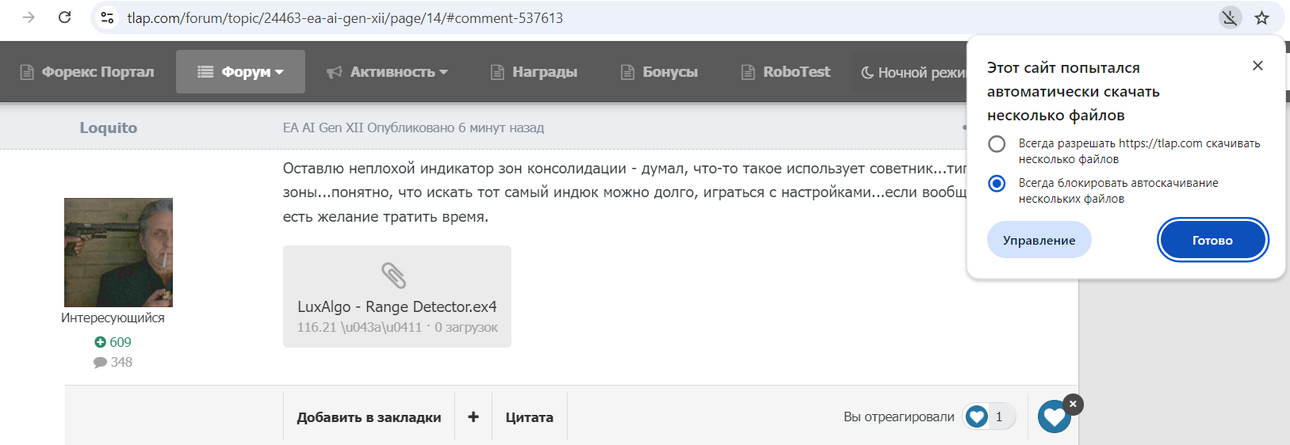Image resolution: width=1290 pixels, height=445 pixels.
Task: Click the Интересующийся rank label
Action: (112, 318)
